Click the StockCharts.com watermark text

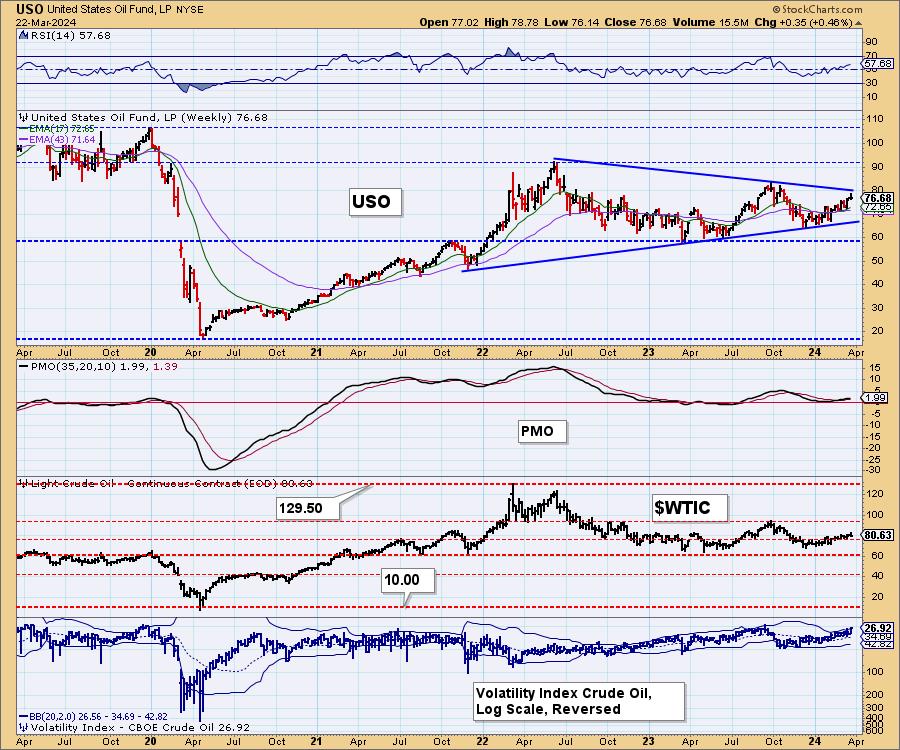(x=817, y=9)
